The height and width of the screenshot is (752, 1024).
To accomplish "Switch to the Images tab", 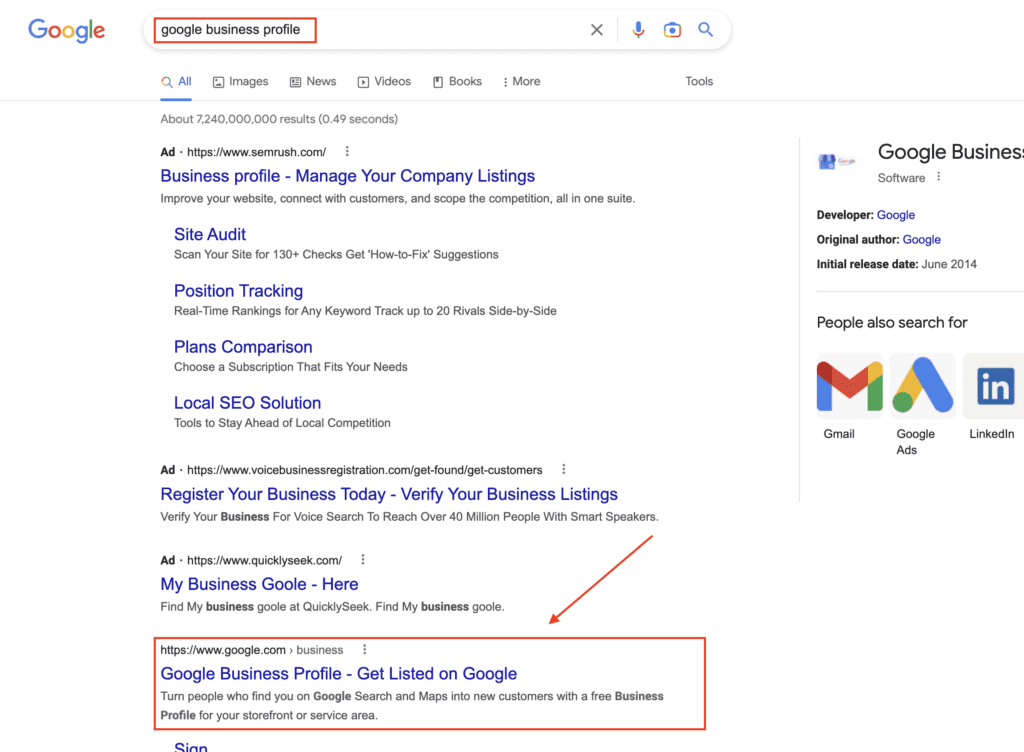I will tap(240, 82).
